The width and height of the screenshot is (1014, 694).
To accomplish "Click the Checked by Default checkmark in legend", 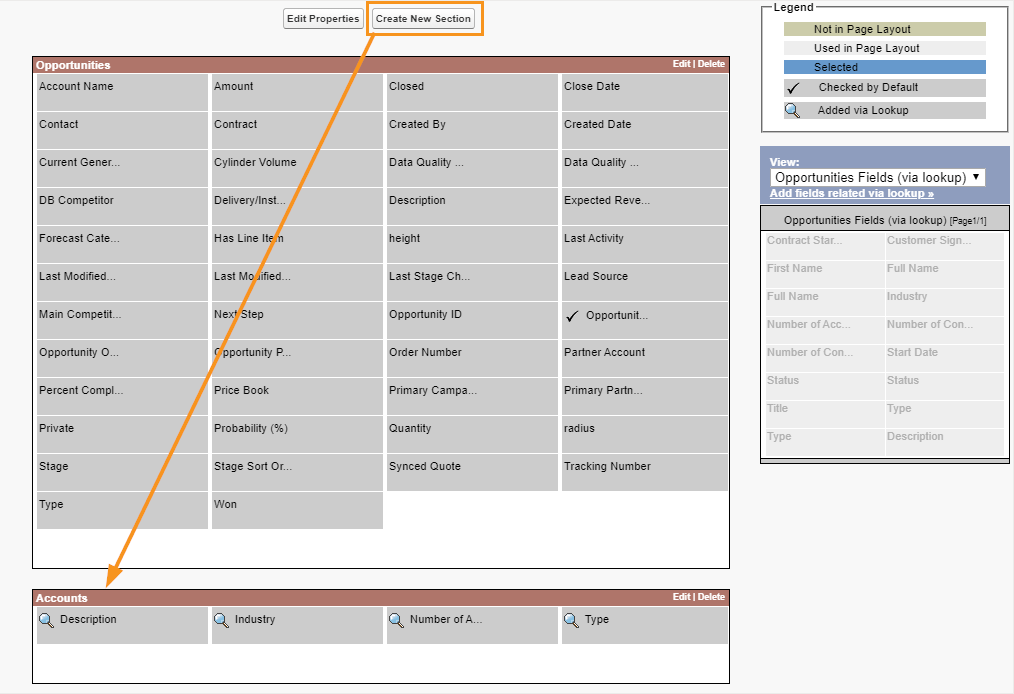I will pos(793,88).
